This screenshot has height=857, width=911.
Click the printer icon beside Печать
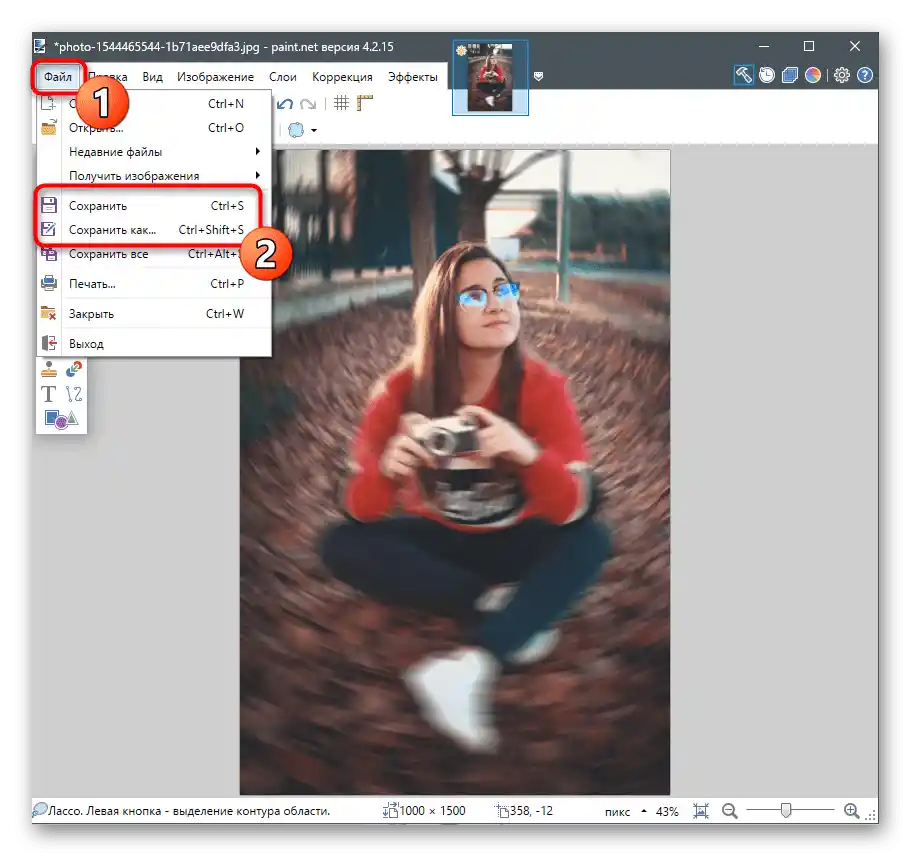[49, 283]
